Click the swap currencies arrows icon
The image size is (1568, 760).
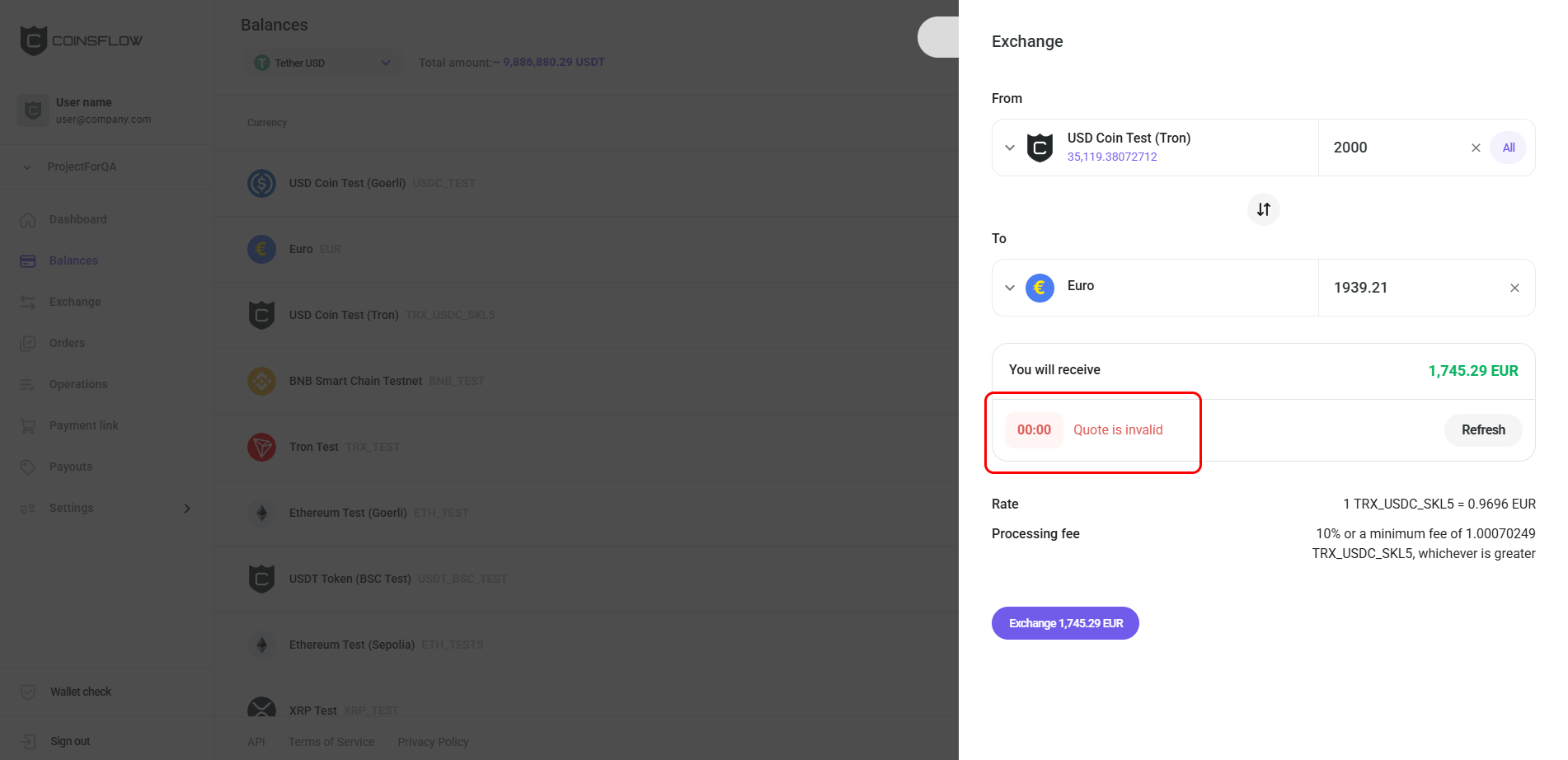coord(1263,209)
